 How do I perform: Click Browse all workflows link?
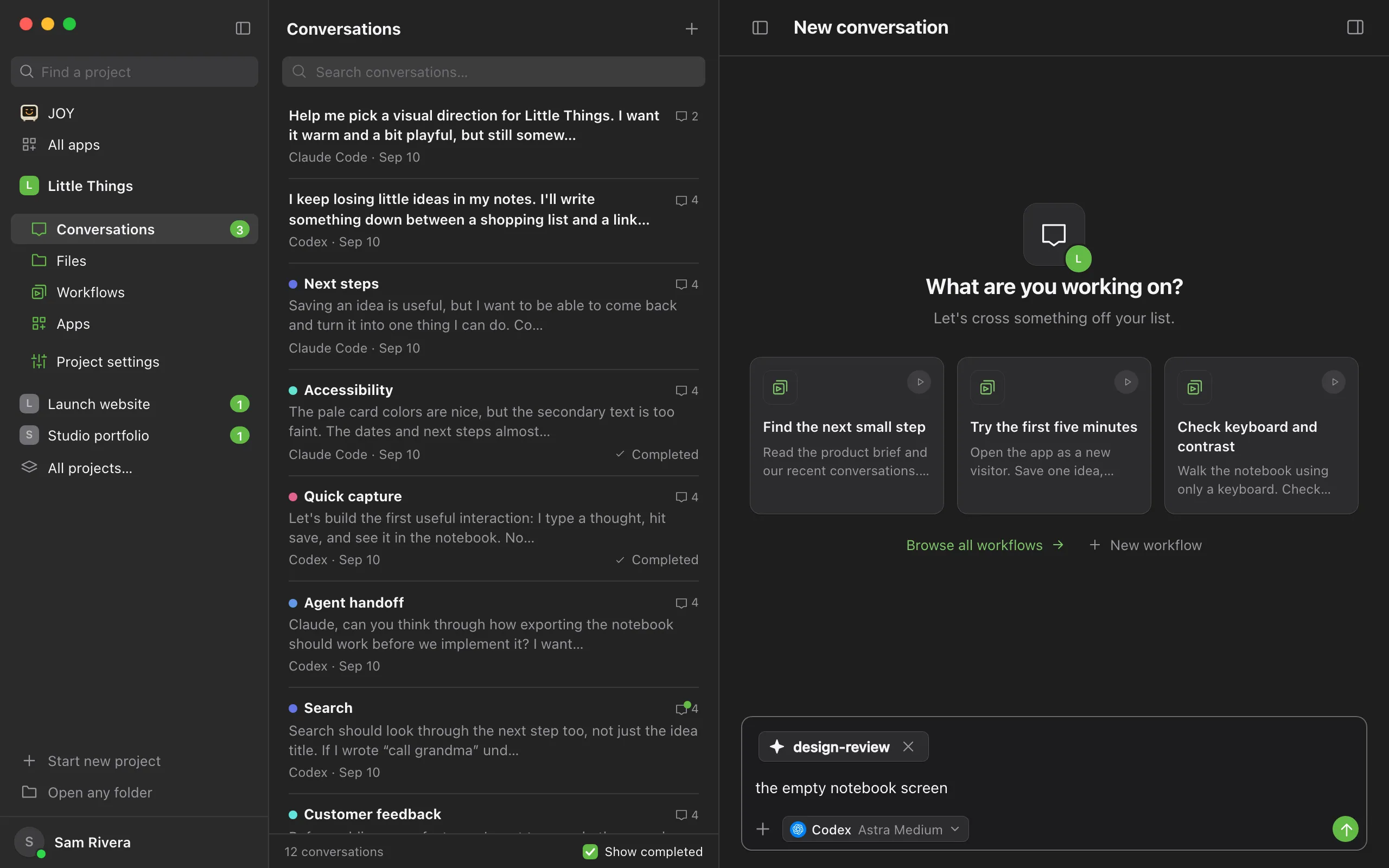tap(985, 545)
